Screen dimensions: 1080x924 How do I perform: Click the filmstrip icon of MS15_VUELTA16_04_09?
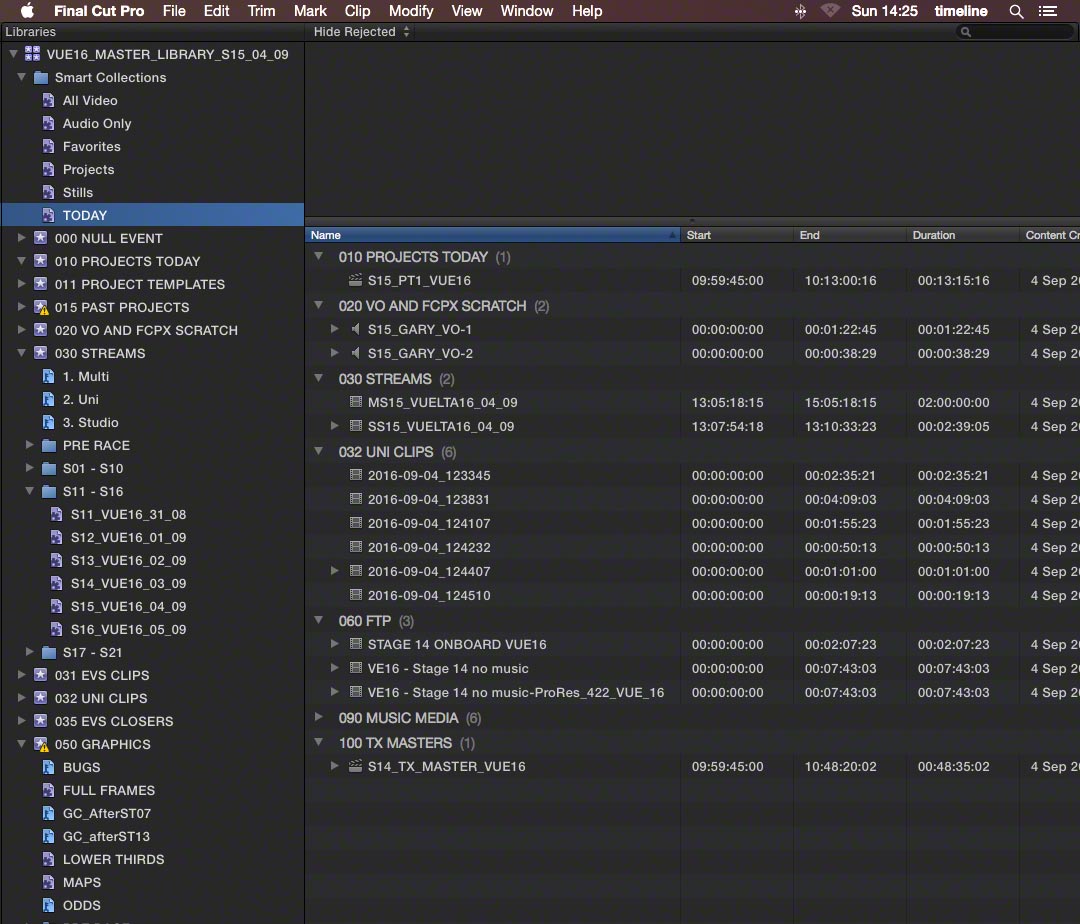tap(355, 402)
